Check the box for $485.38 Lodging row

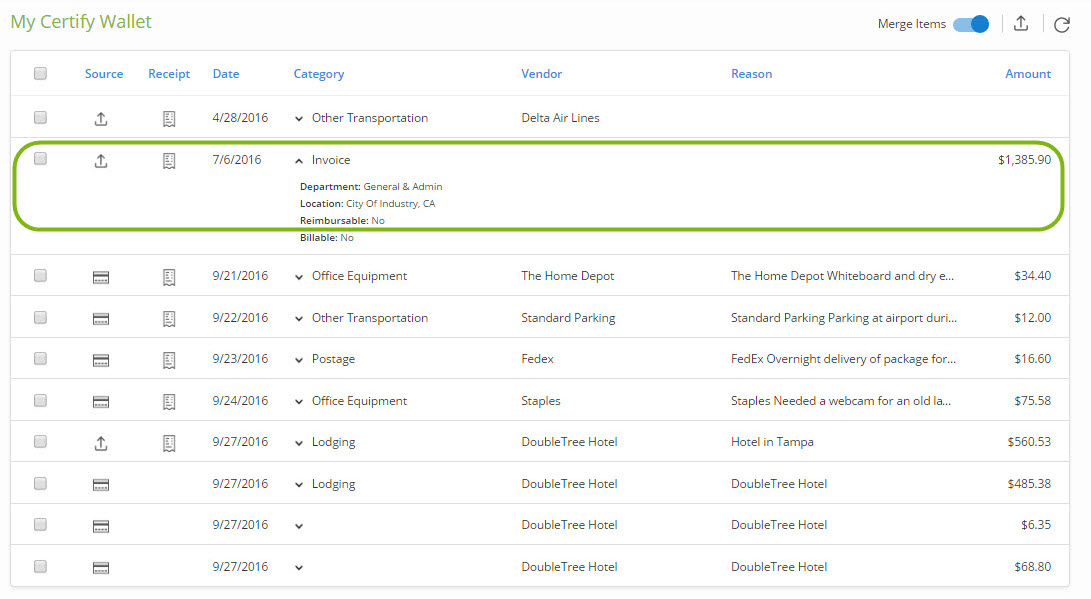coord(40,483)
